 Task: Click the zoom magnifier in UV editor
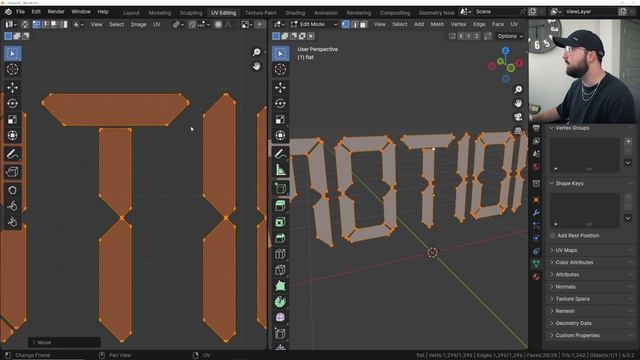[x=256, y=52]
